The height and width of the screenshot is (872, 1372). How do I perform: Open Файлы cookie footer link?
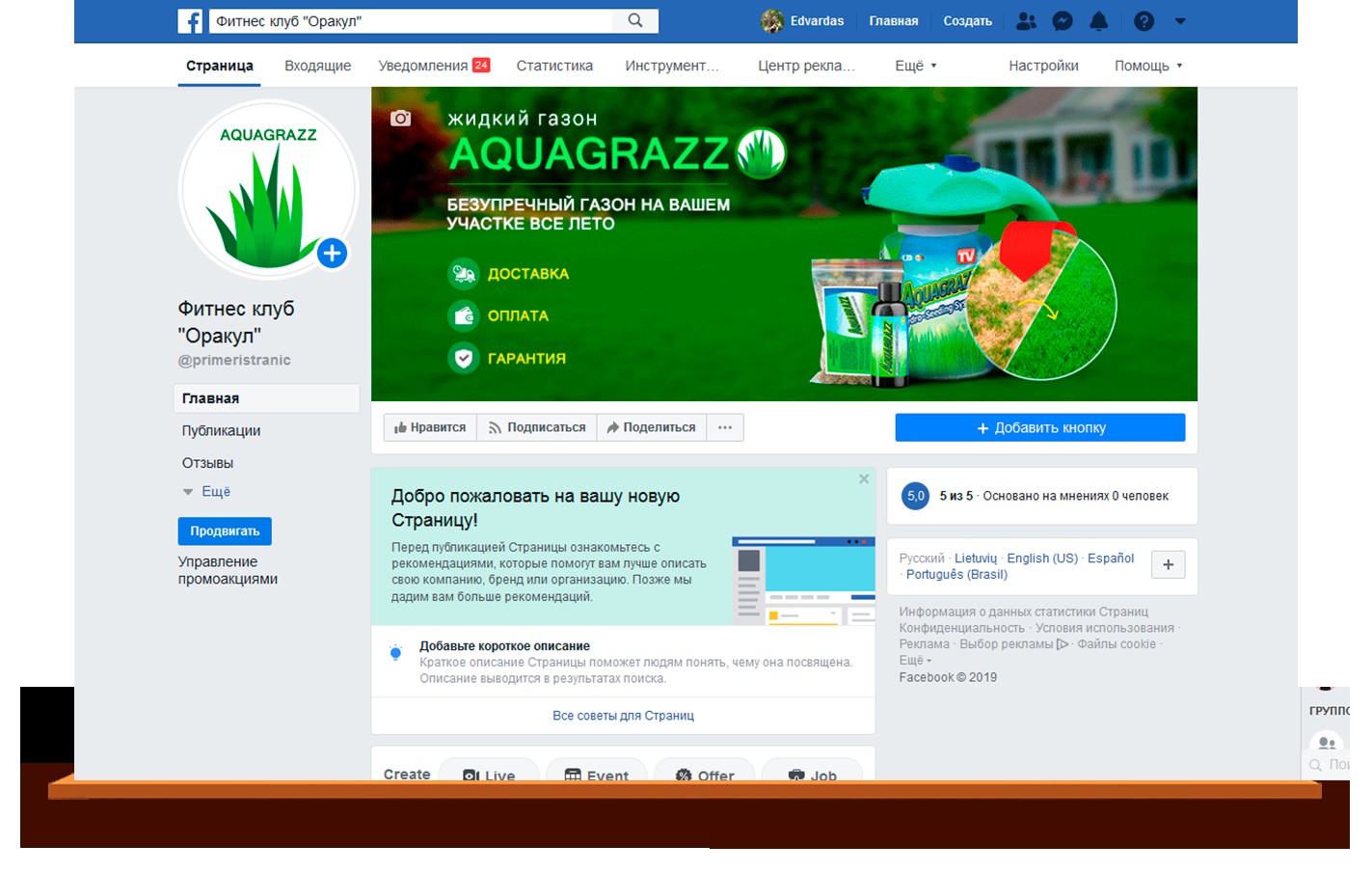tap(1116, 644)
